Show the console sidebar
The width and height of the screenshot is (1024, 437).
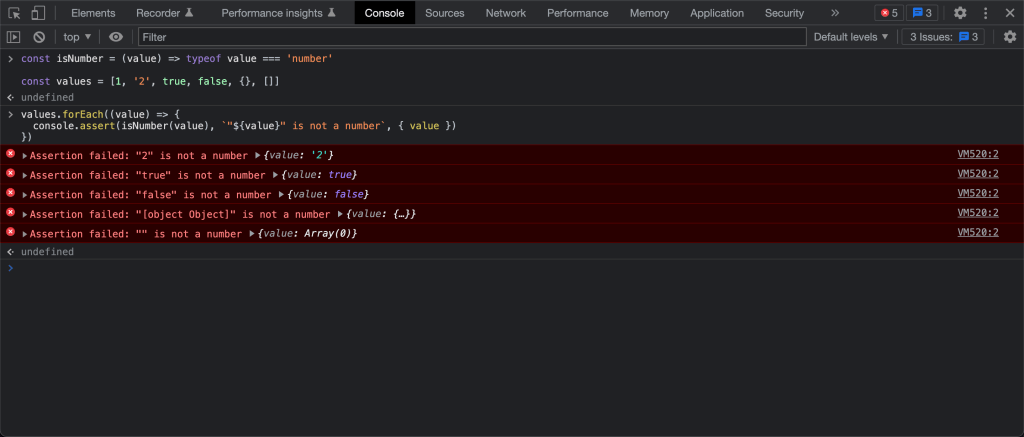point(13,37)
